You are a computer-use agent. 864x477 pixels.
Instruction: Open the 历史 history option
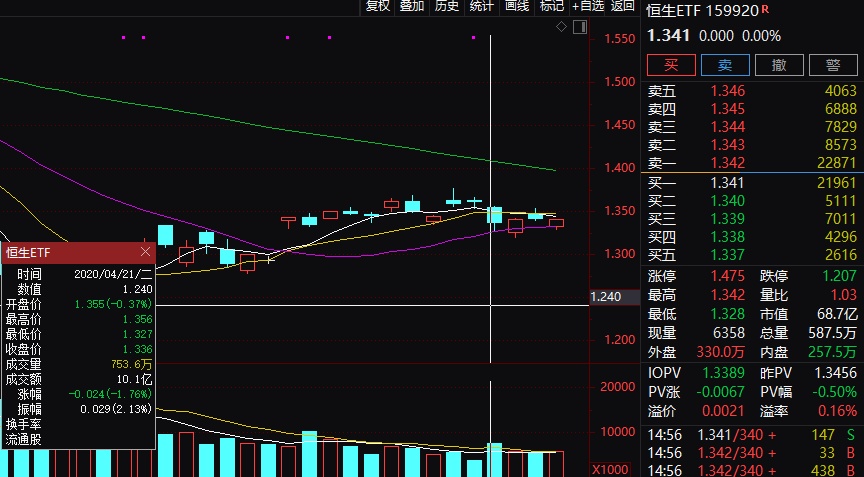446,6
